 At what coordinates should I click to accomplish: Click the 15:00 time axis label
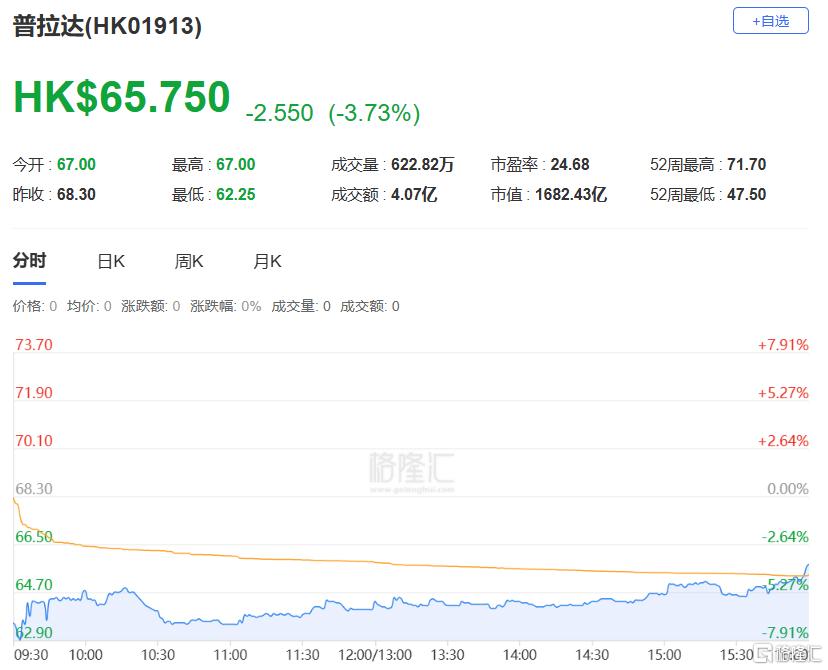[664, 655]
